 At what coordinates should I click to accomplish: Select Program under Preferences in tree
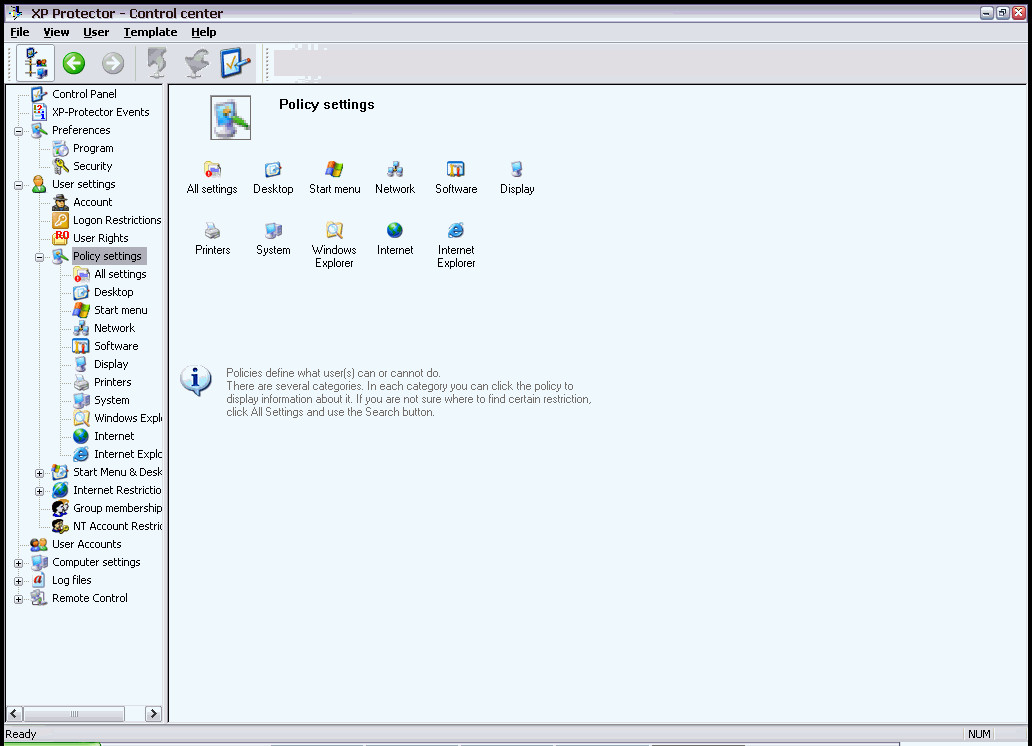pyautogui.click(x=93, y=148)
